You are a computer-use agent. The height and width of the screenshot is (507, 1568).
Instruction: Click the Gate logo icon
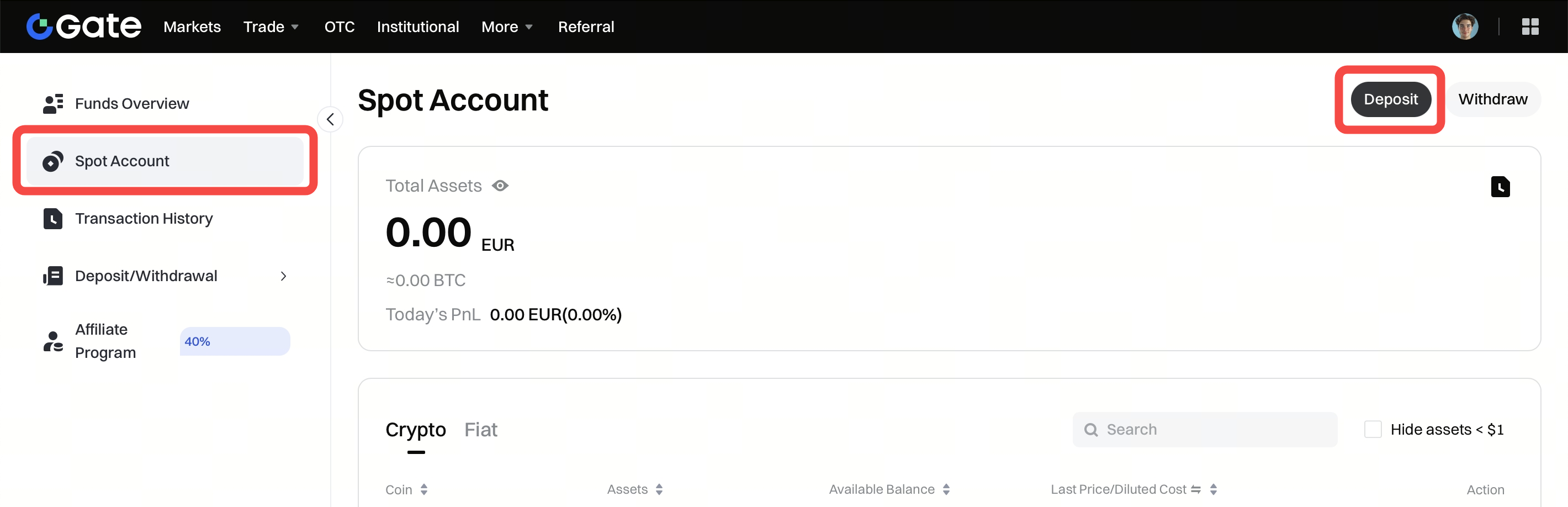click(x=40, y=27)
